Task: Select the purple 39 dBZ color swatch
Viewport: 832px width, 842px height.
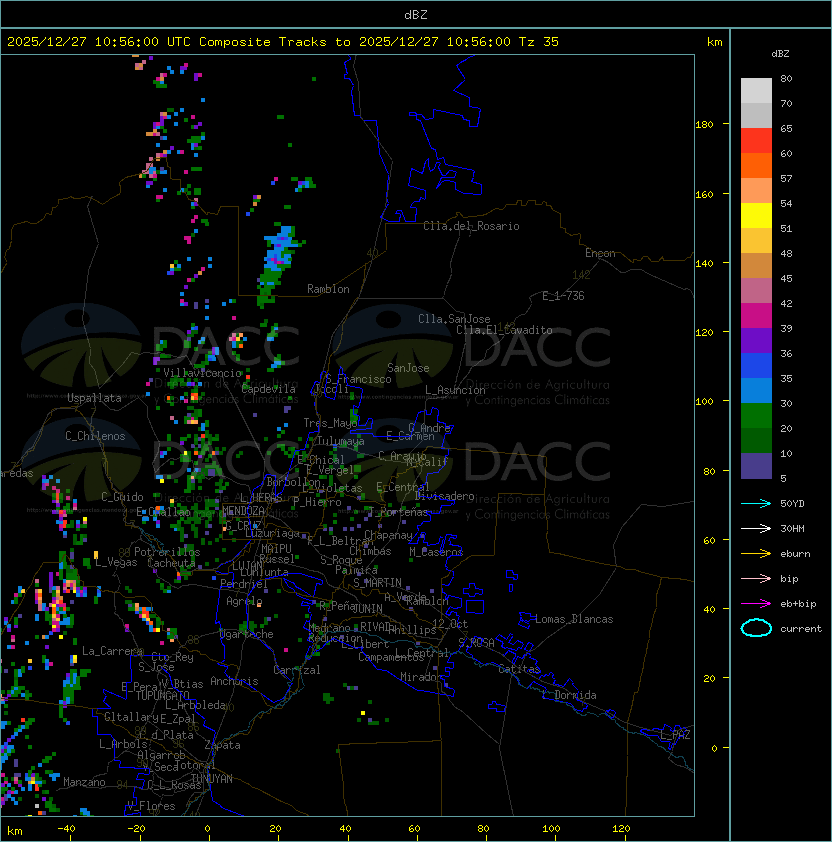Action: point(756,340)
